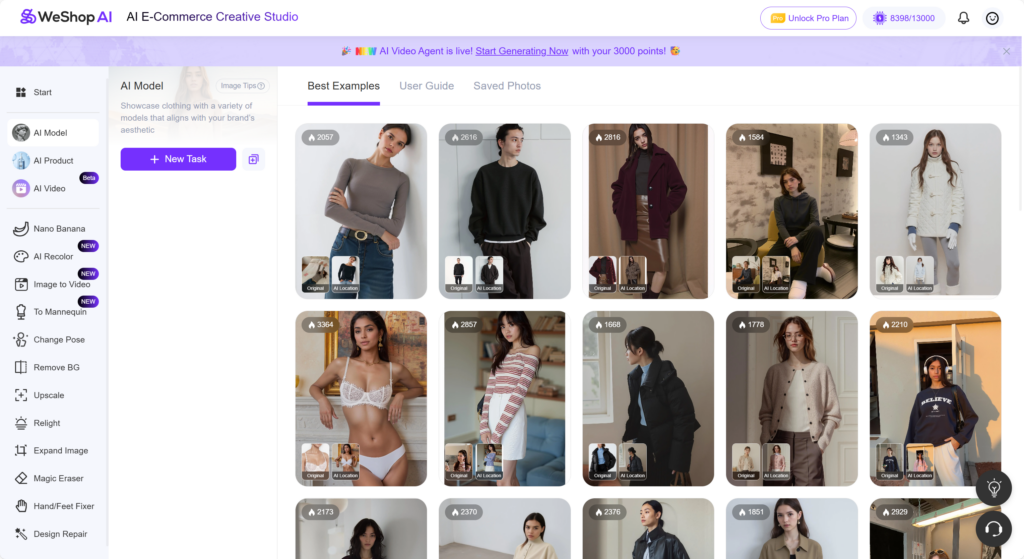The image size is (1024, 559).
Task: Click the WeShop AI logo
Action: (66, 17)
